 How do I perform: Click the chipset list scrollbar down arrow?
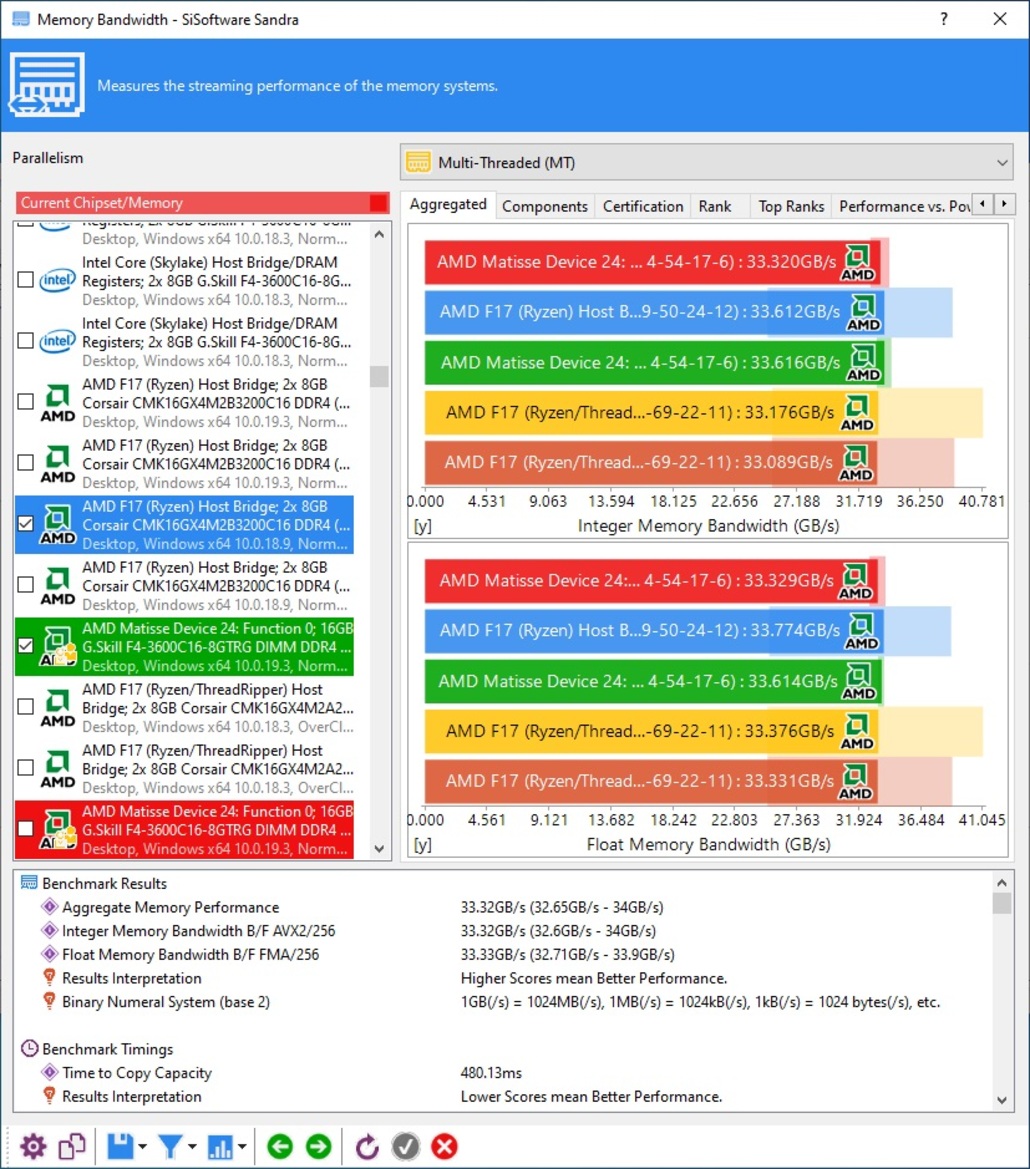[x=379, y=848]
